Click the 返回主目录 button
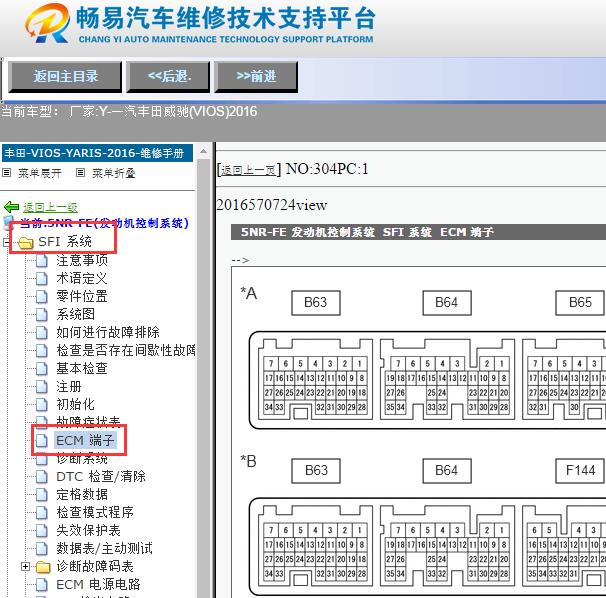Screen dimensions: 606x598 65,77
